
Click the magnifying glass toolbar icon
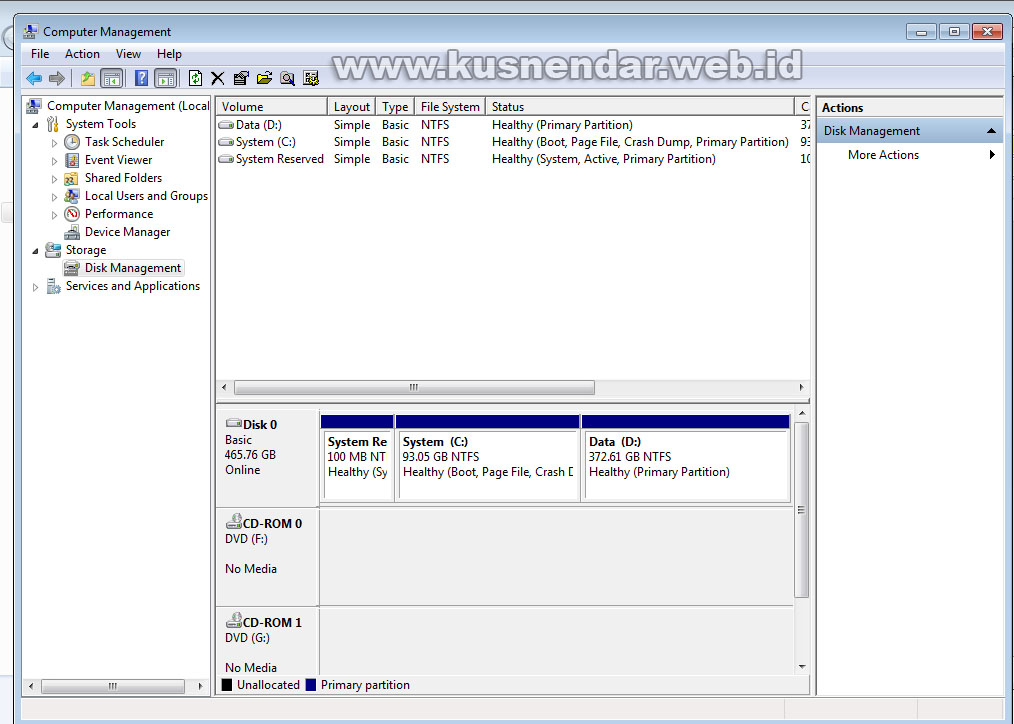coord(287,78)
